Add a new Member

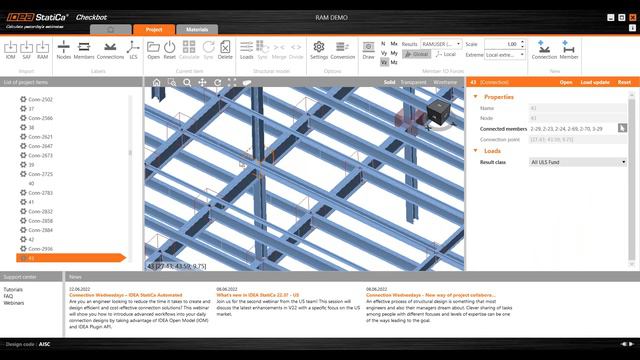click(x=569, y=50)
